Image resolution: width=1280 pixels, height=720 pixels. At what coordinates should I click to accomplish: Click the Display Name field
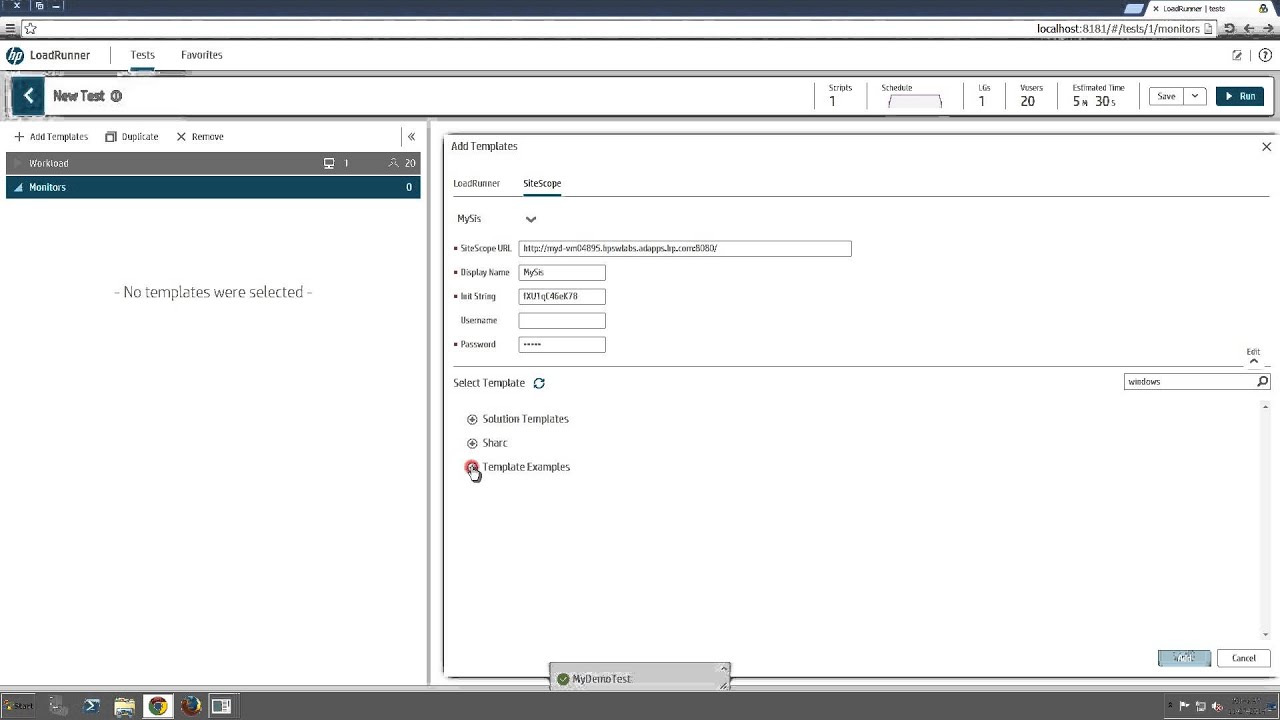(x=562, y=273)
